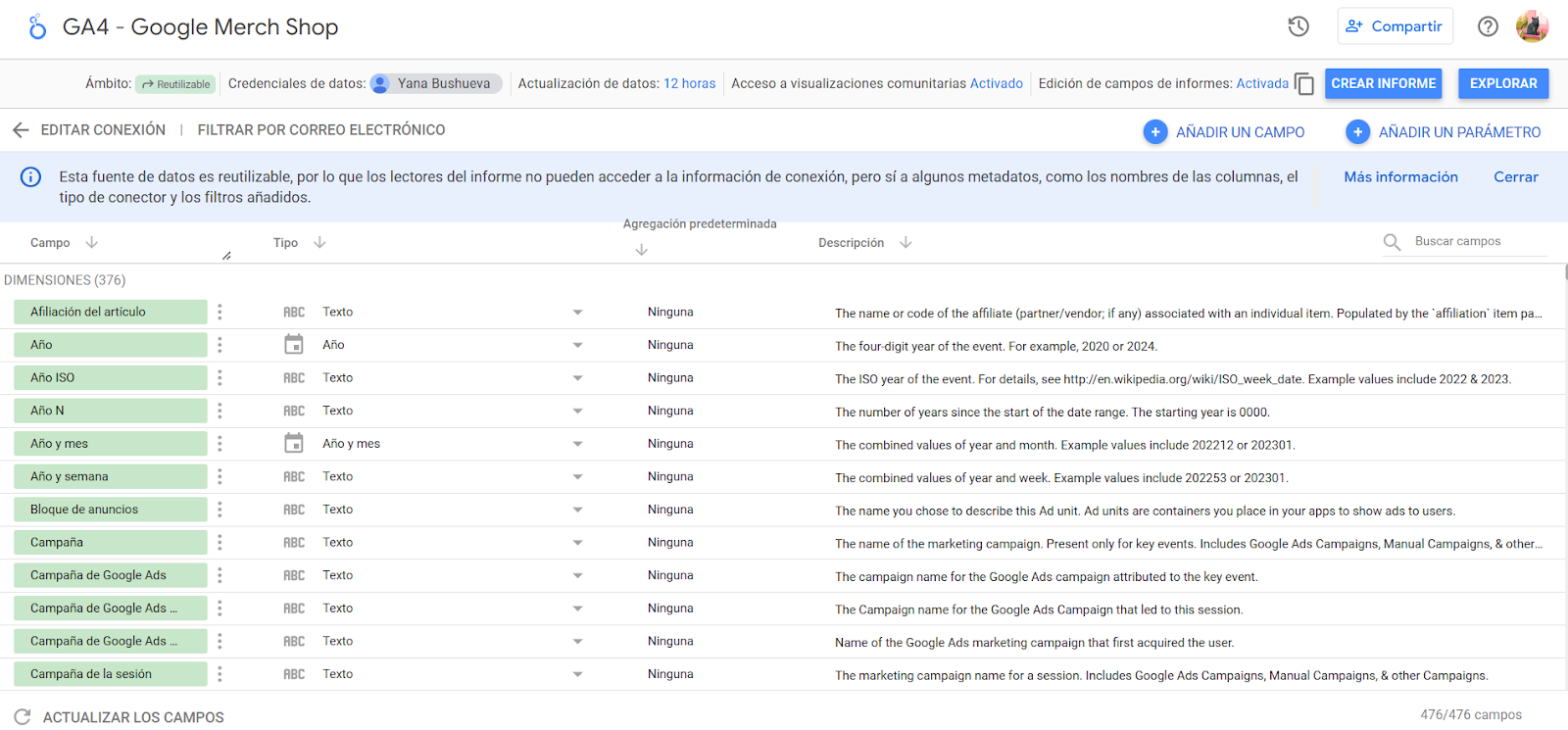Open Looker Studio home logo
The height and width of the screenshot is (730, 1568).
click(37, 26)
